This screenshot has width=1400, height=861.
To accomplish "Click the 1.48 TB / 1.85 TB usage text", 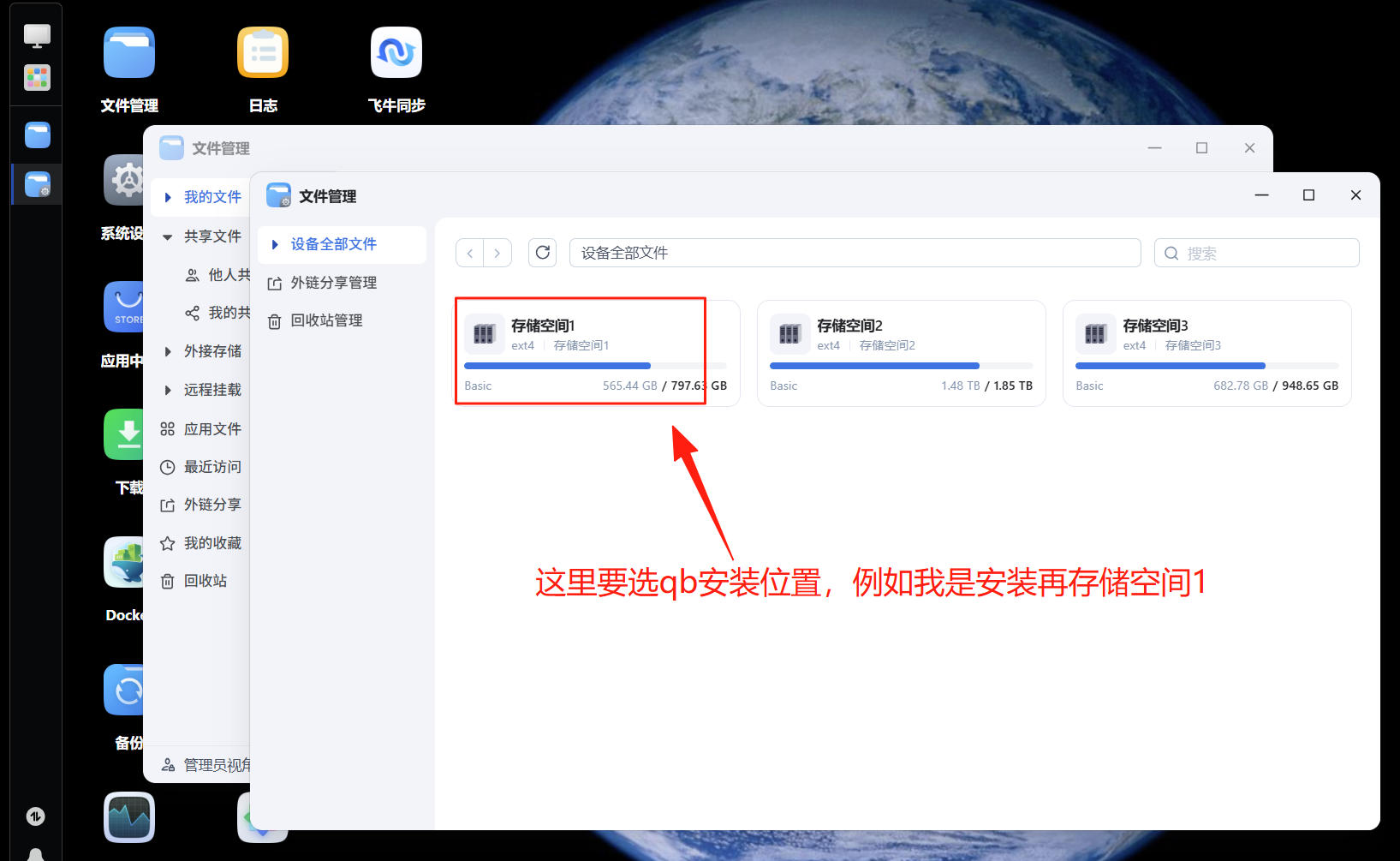I will click(986, 386).
